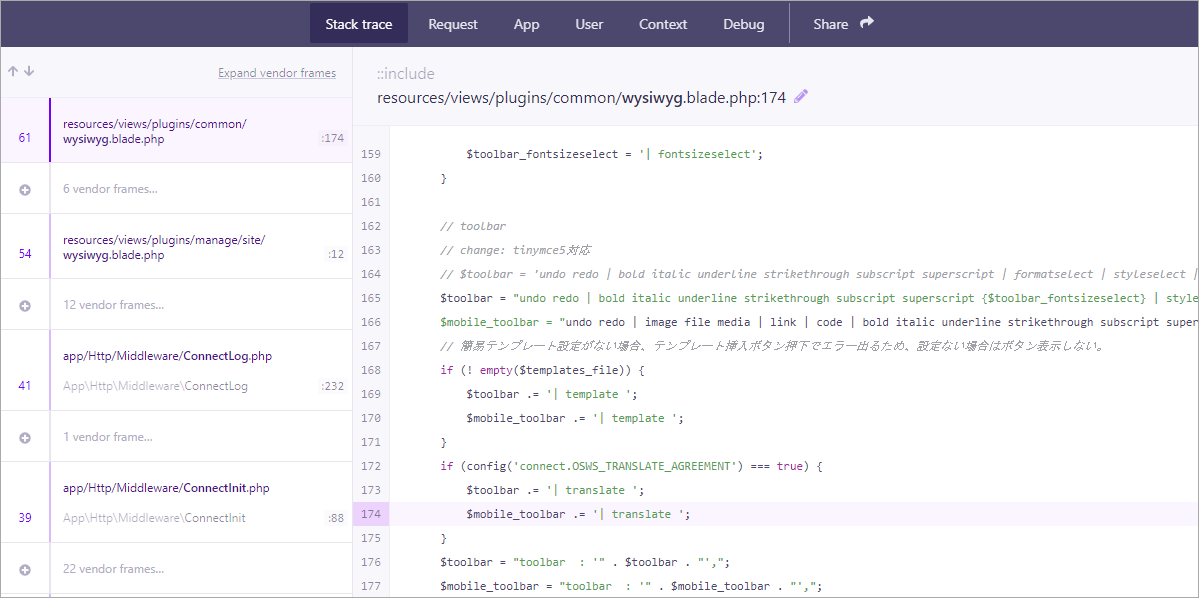Expand the 6 hidden vendor frames
This screenshot has width=1199, height=598.
tap(109, 187)
